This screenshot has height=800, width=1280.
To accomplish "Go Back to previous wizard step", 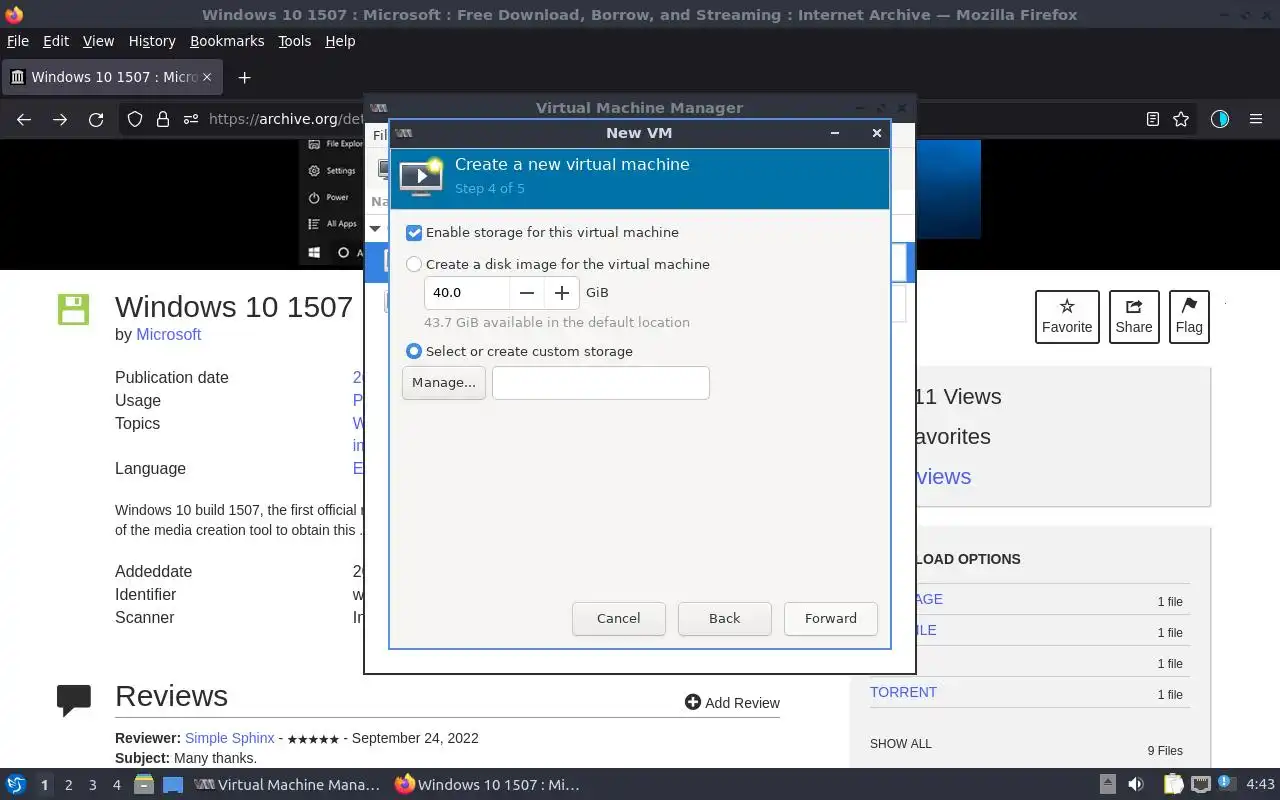I will [725, 618].
